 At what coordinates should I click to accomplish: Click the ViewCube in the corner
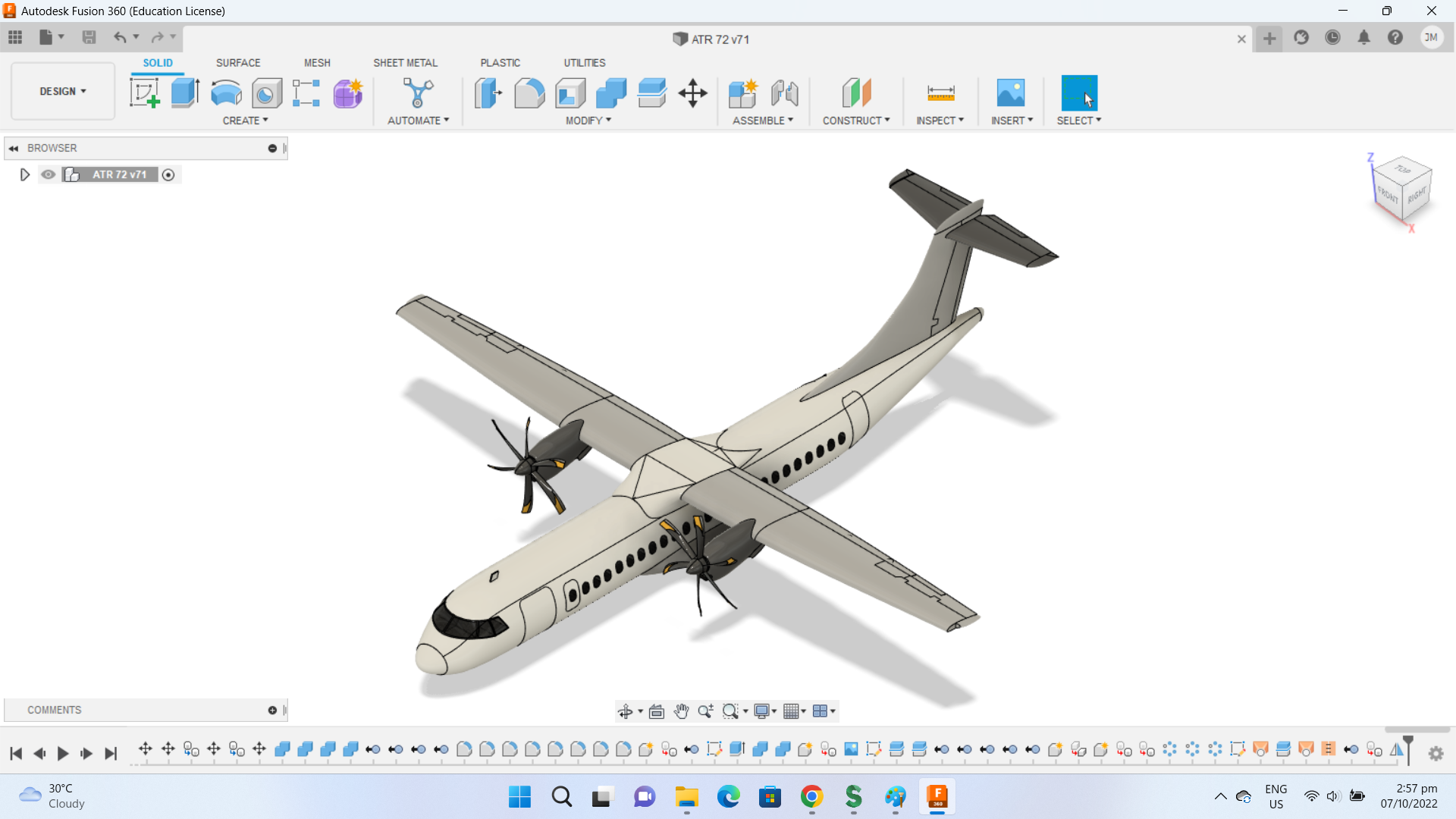click(1401, 190)
